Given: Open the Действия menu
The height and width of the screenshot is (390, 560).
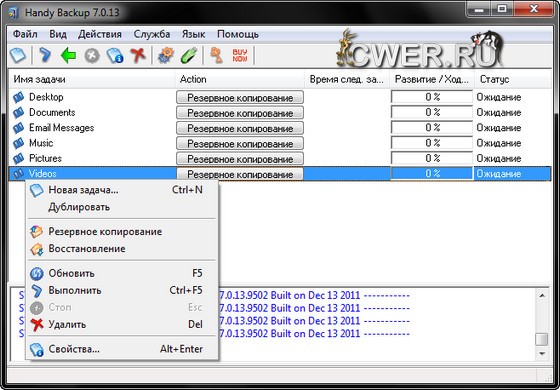Looking at the screenshot, I should coord(100,34).
